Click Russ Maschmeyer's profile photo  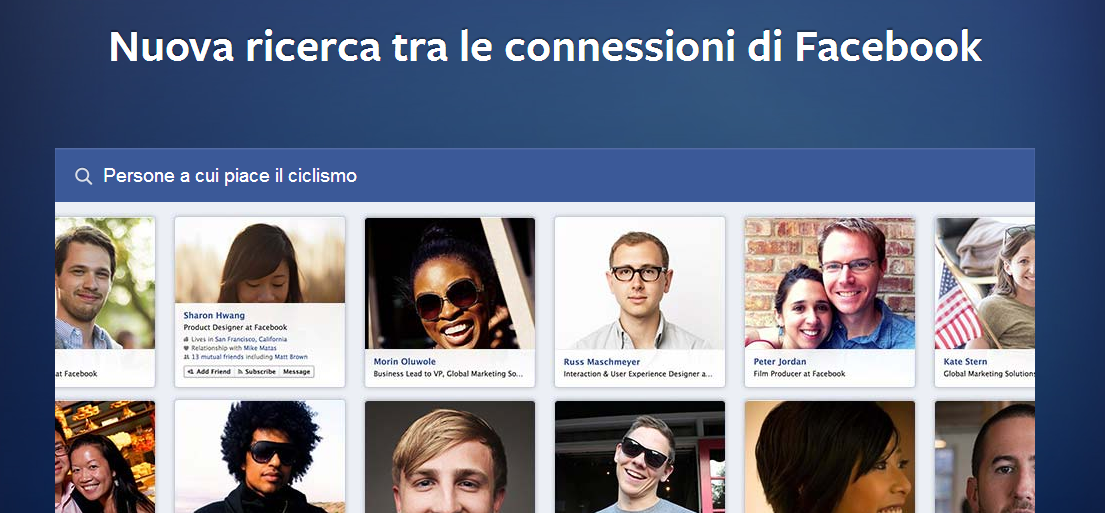(640, 283)
